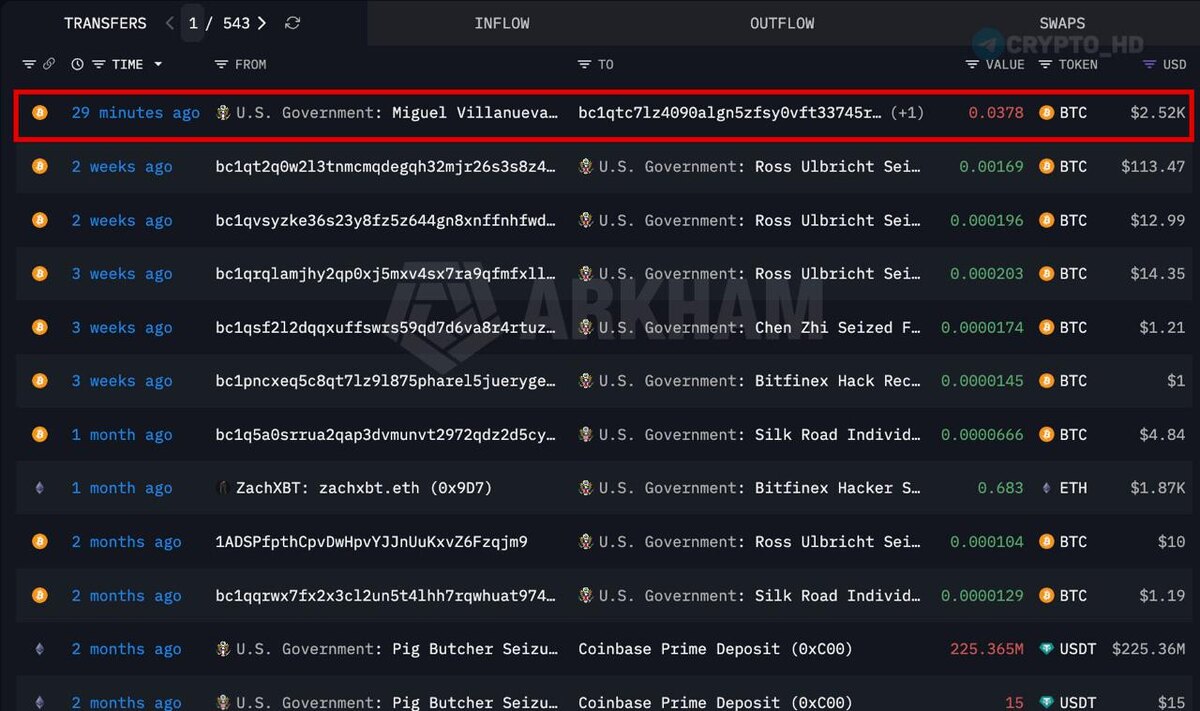Click BTC token icon in $14.35 row
Image resolution: width=1200 pixels, height=711 pixels.
coord(1047,274)
